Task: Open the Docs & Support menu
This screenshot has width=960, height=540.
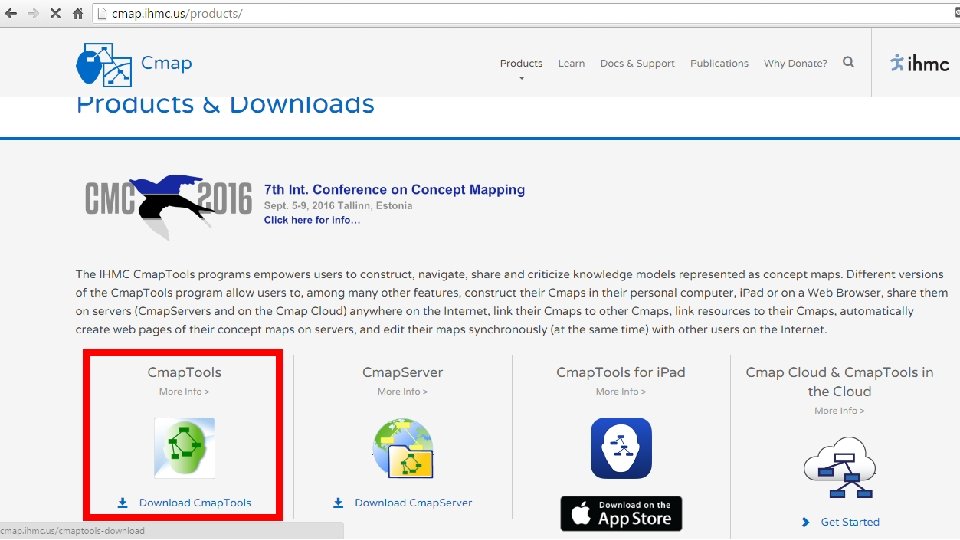Action: pos(637,63)
